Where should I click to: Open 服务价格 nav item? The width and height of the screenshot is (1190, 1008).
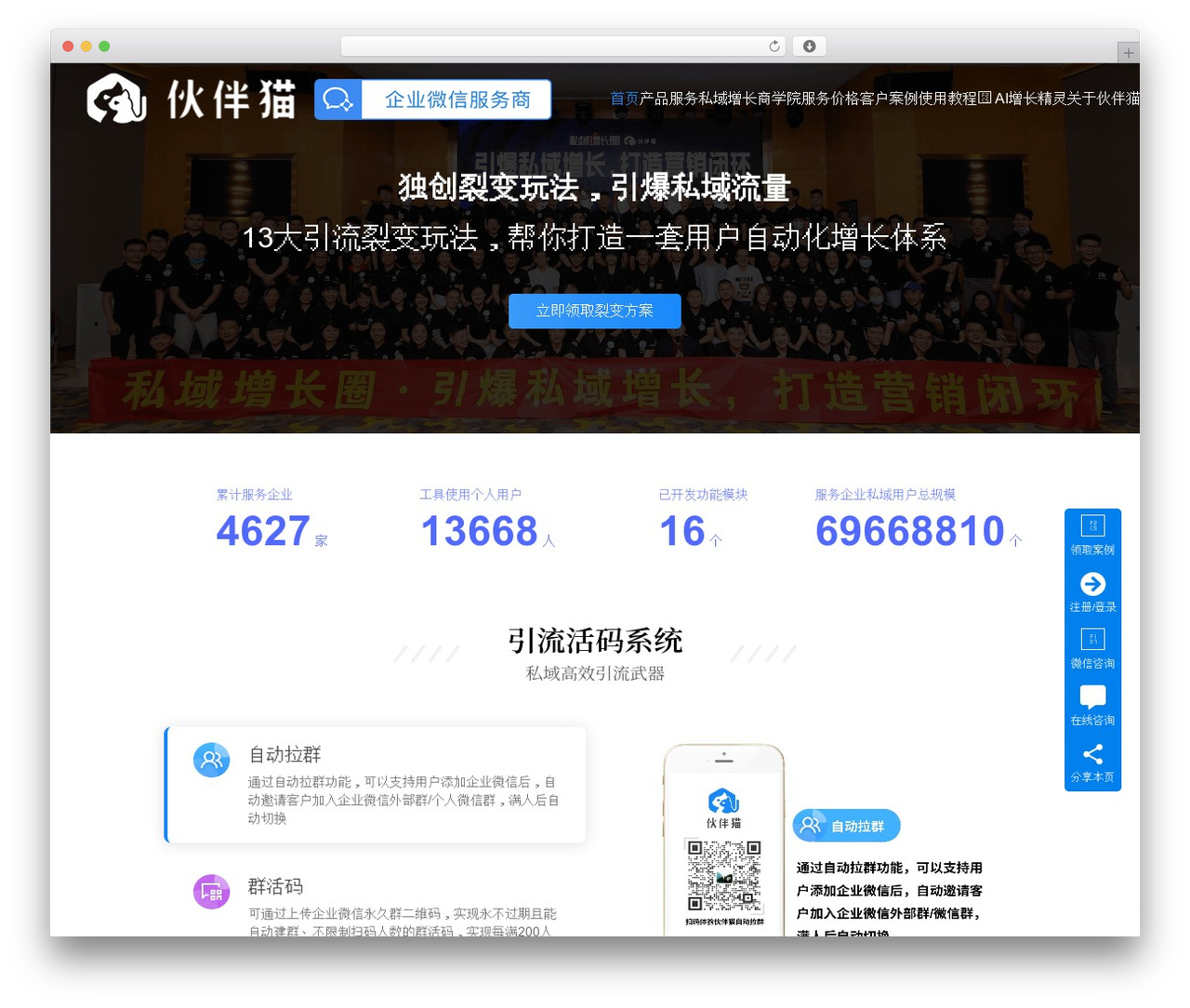click(830, 99)
